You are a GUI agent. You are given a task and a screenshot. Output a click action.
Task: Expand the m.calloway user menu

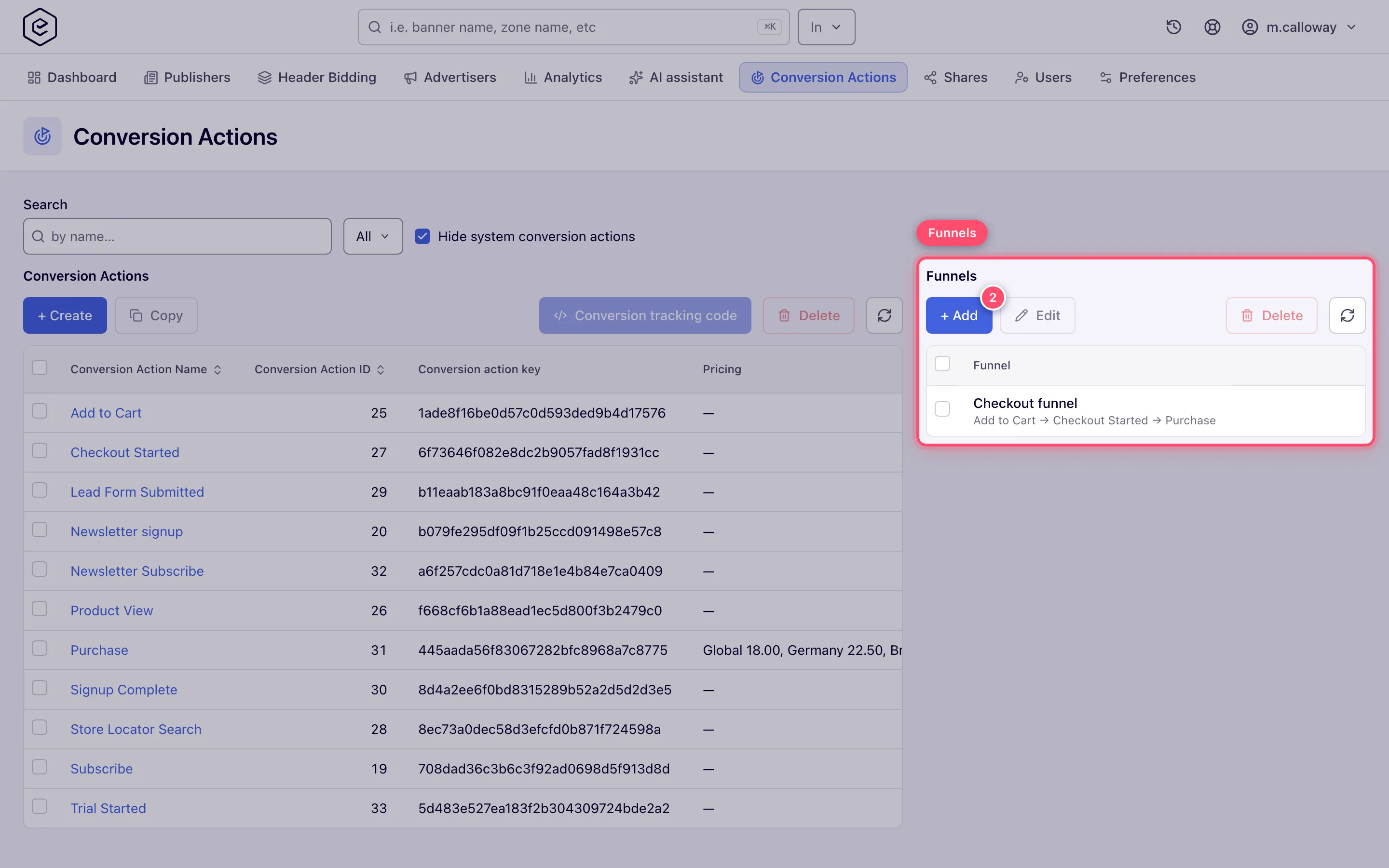coord(1299,27)
